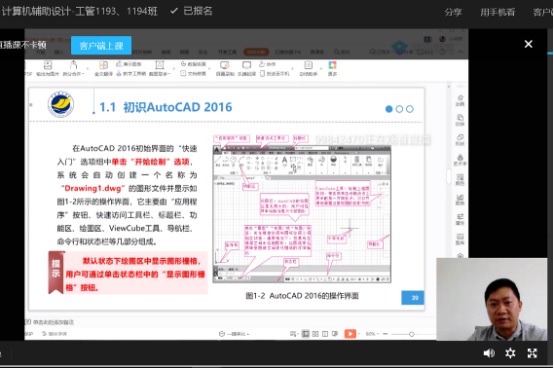
Task: Mute the video player volume speaker
Action: (x=489, y=353)
